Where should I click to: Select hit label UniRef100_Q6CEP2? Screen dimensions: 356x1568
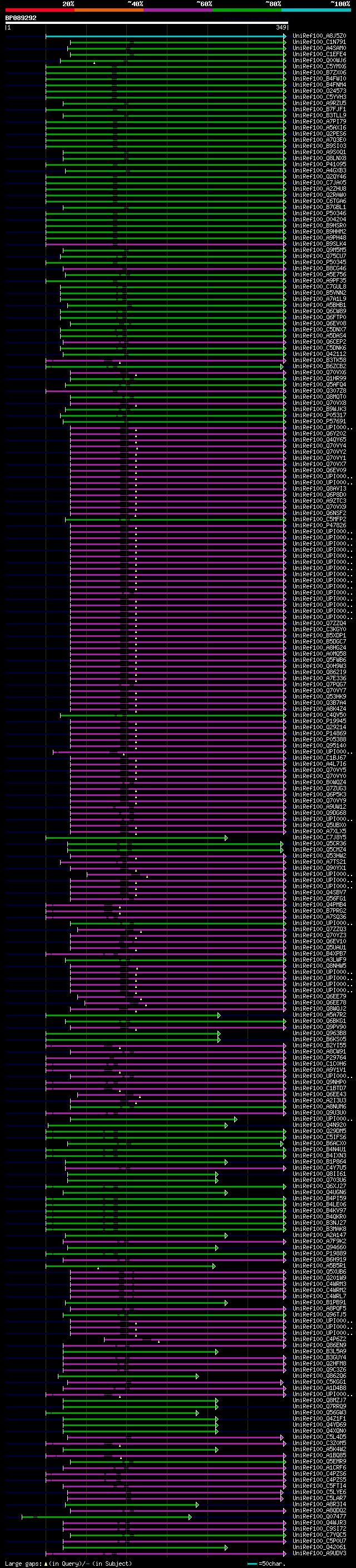point(319,342)
